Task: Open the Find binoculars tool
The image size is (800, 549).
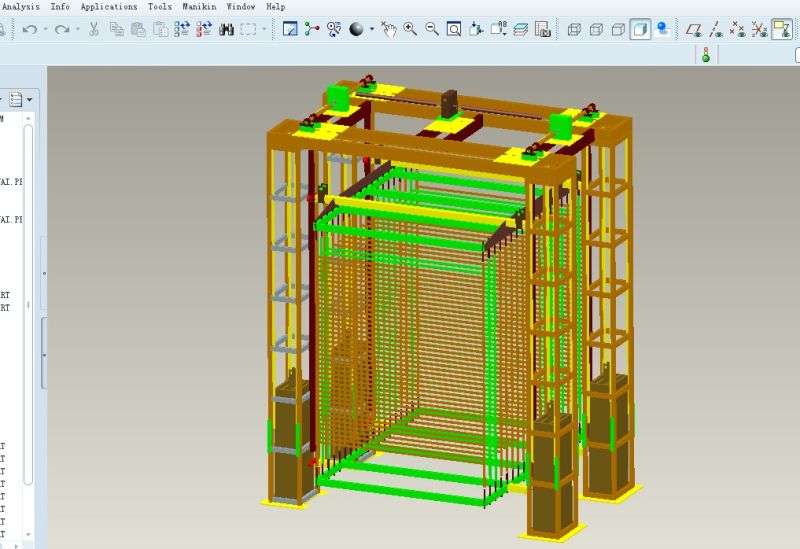Action: coord(226,29)
